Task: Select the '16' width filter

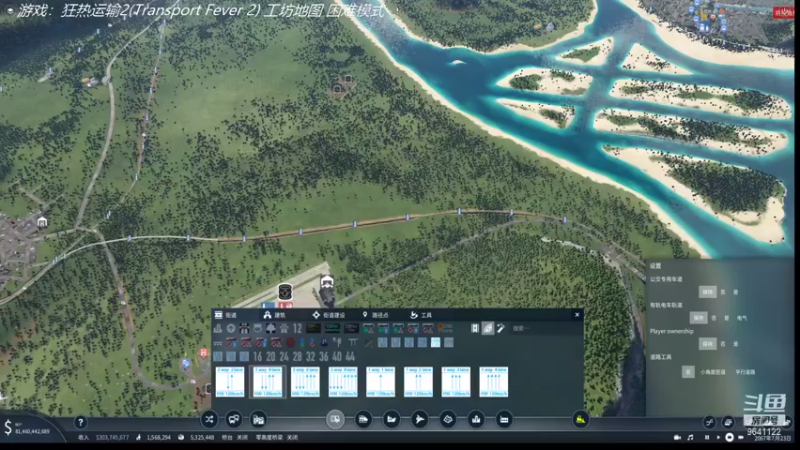Action: [258, 356]
